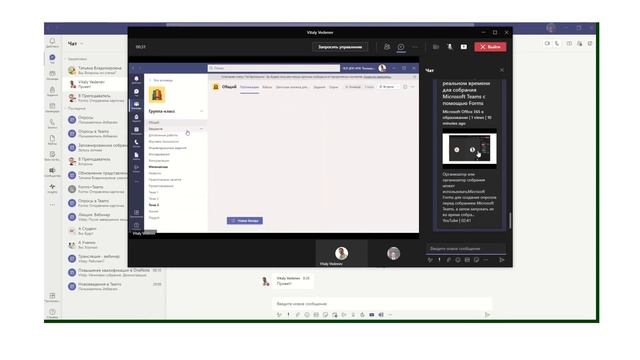Open Встреча dropdown in shared channel header
This screenshot has width=640, height=360.
(388, 87)
